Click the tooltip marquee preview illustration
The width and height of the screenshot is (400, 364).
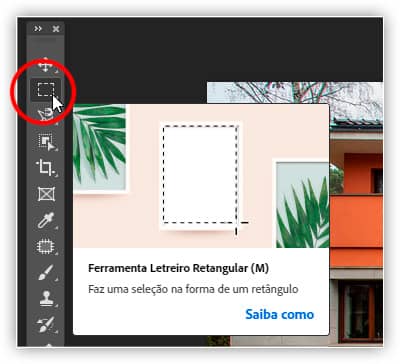coord(201,176)
